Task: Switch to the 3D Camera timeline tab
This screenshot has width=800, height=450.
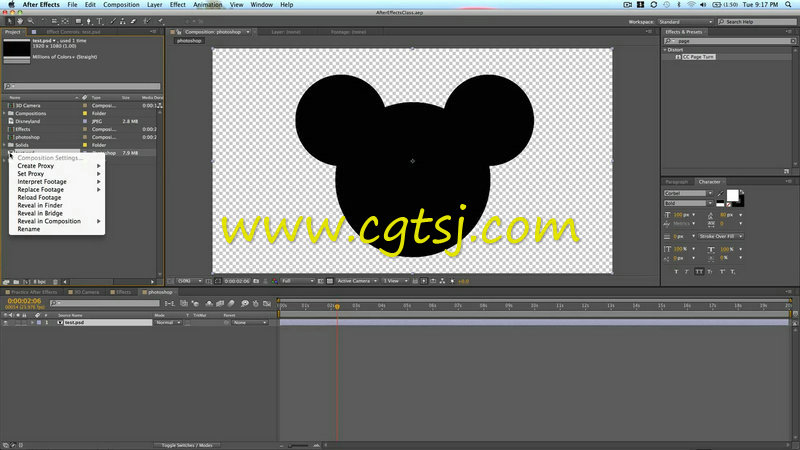Action: tap(84, 292)
